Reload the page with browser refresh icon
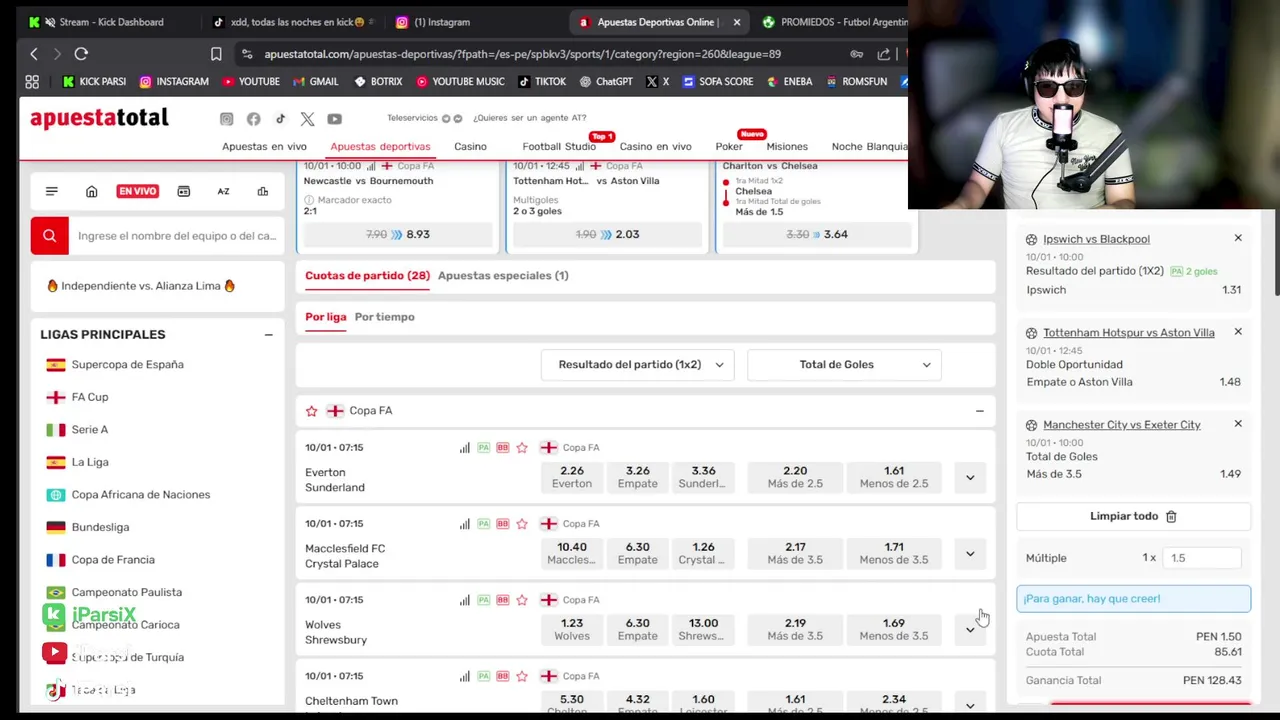 point(81,54)
